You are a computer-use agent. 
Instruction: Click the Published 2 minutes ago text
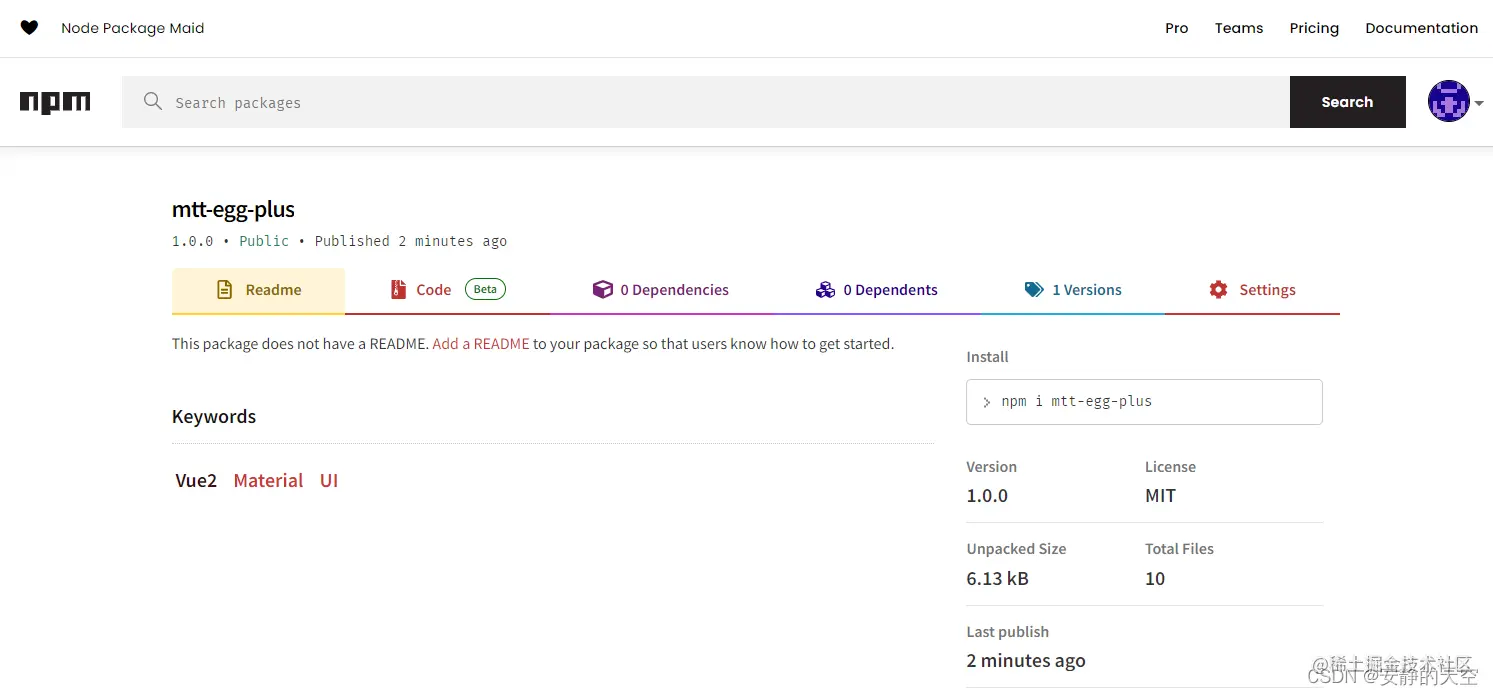(x=411, y=241)
